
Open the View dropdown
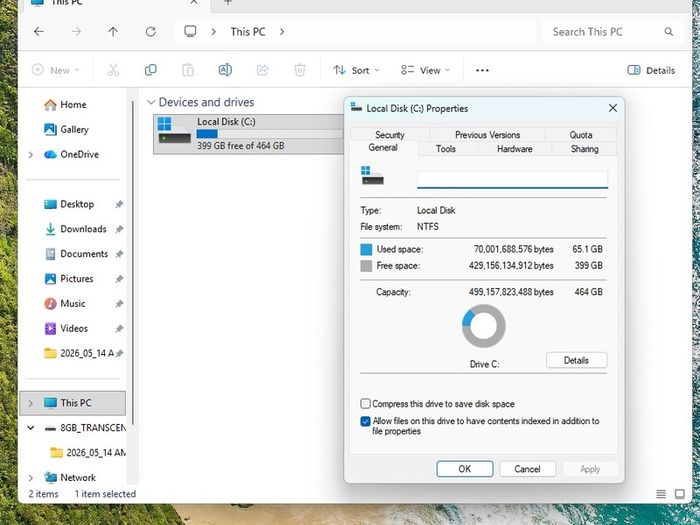(425, 70)
